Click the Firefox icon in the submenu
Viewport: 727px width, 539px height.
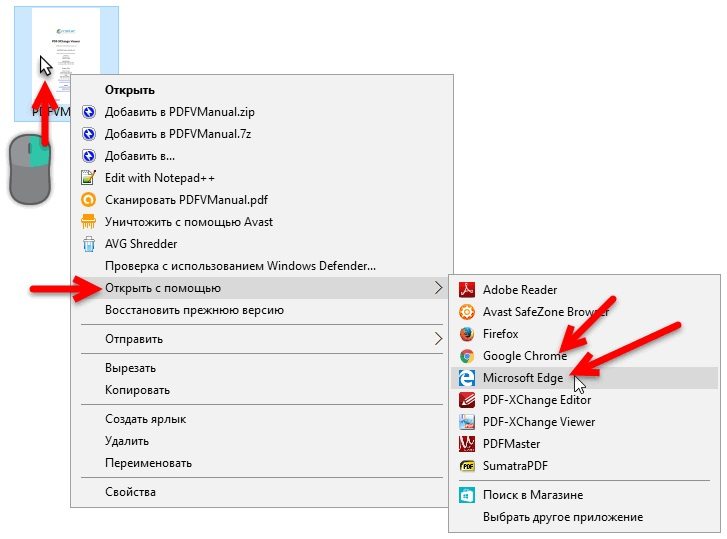tap(467, 334)
